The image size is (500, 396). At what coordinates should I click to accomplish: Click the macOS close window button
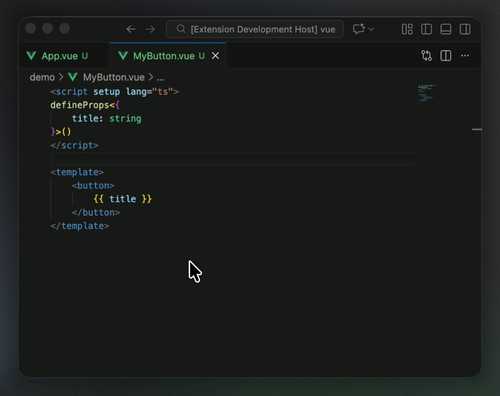(30, 29)
